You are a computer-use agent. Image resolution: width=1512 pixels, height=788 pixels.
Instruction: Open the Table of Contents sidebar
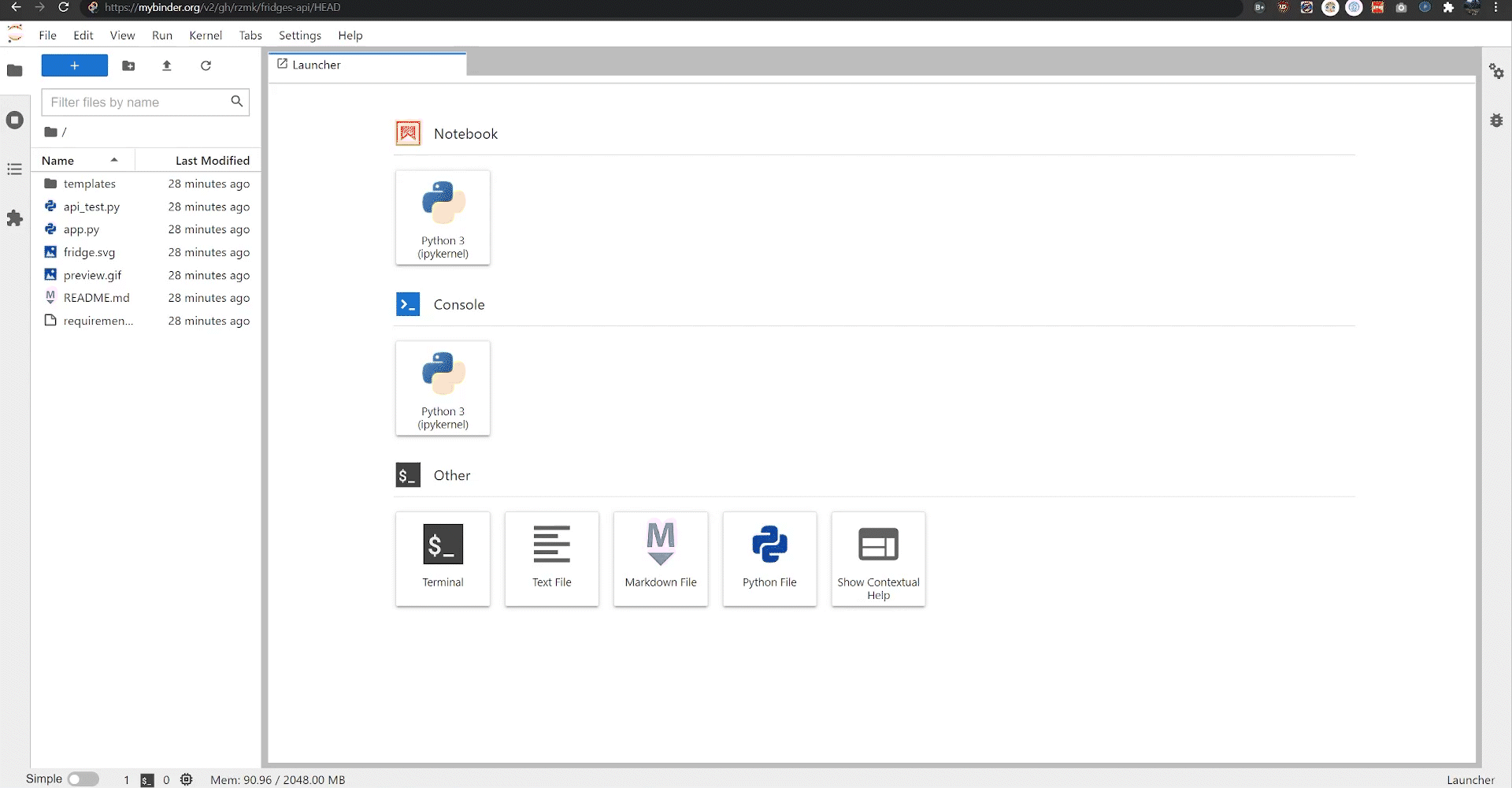click(x=14, y=169)
